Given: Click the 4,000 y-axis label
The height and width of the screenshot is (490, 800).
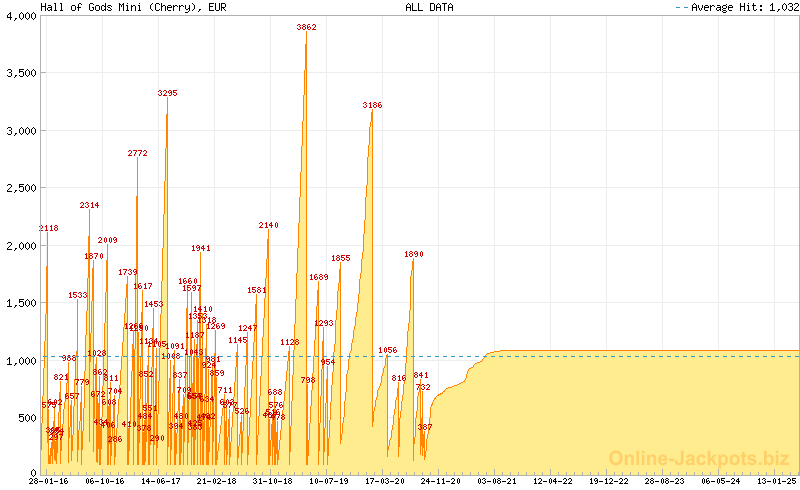Looking at the screenshot, I should (x=21, y=16).
